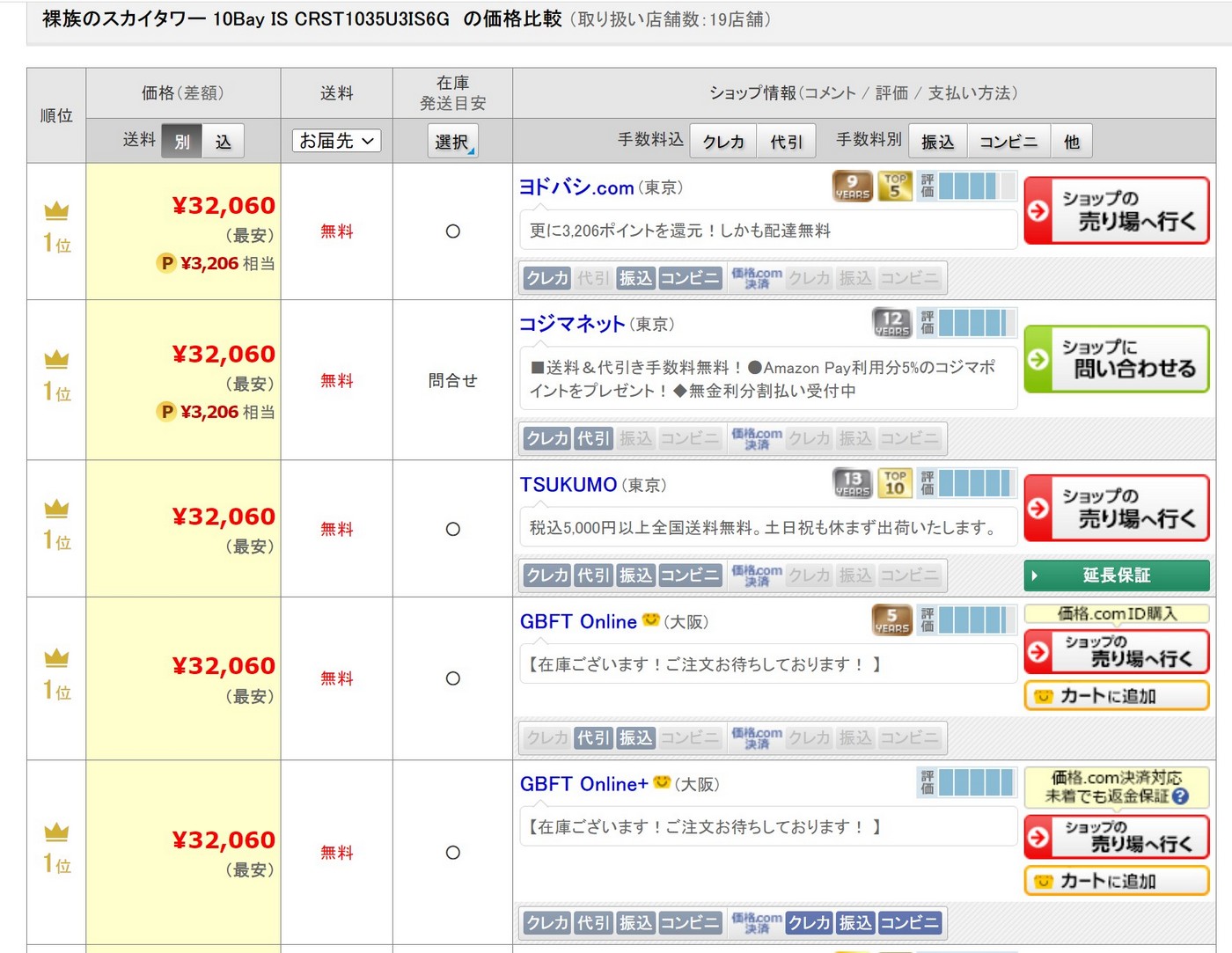The height and width of the screenshot is (953, 1232).
Task: Toggle the クレカ payment filter in header
Action: (723, 142)
